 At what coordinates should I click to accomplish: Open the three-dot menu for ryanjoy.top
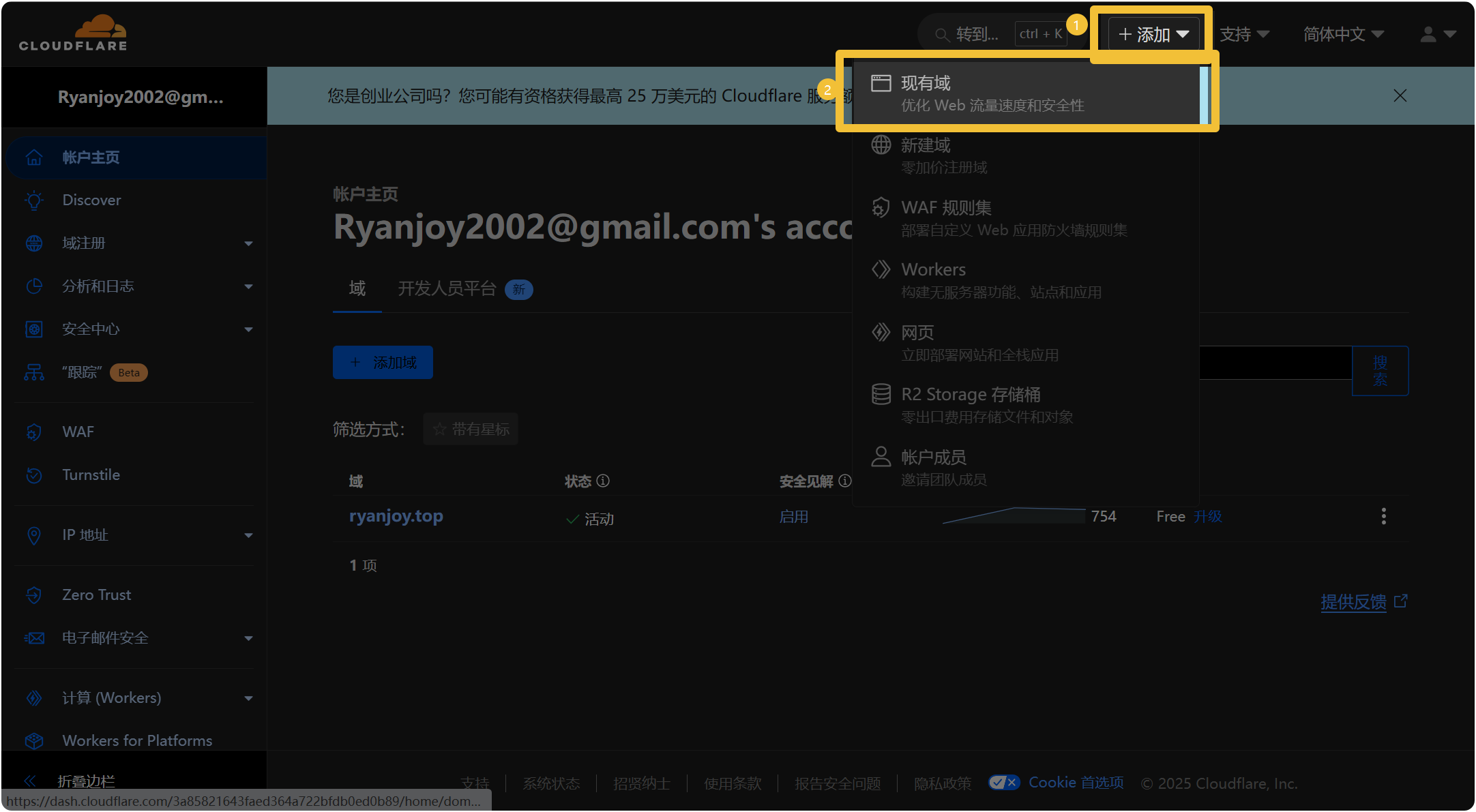coord(1383,516)
